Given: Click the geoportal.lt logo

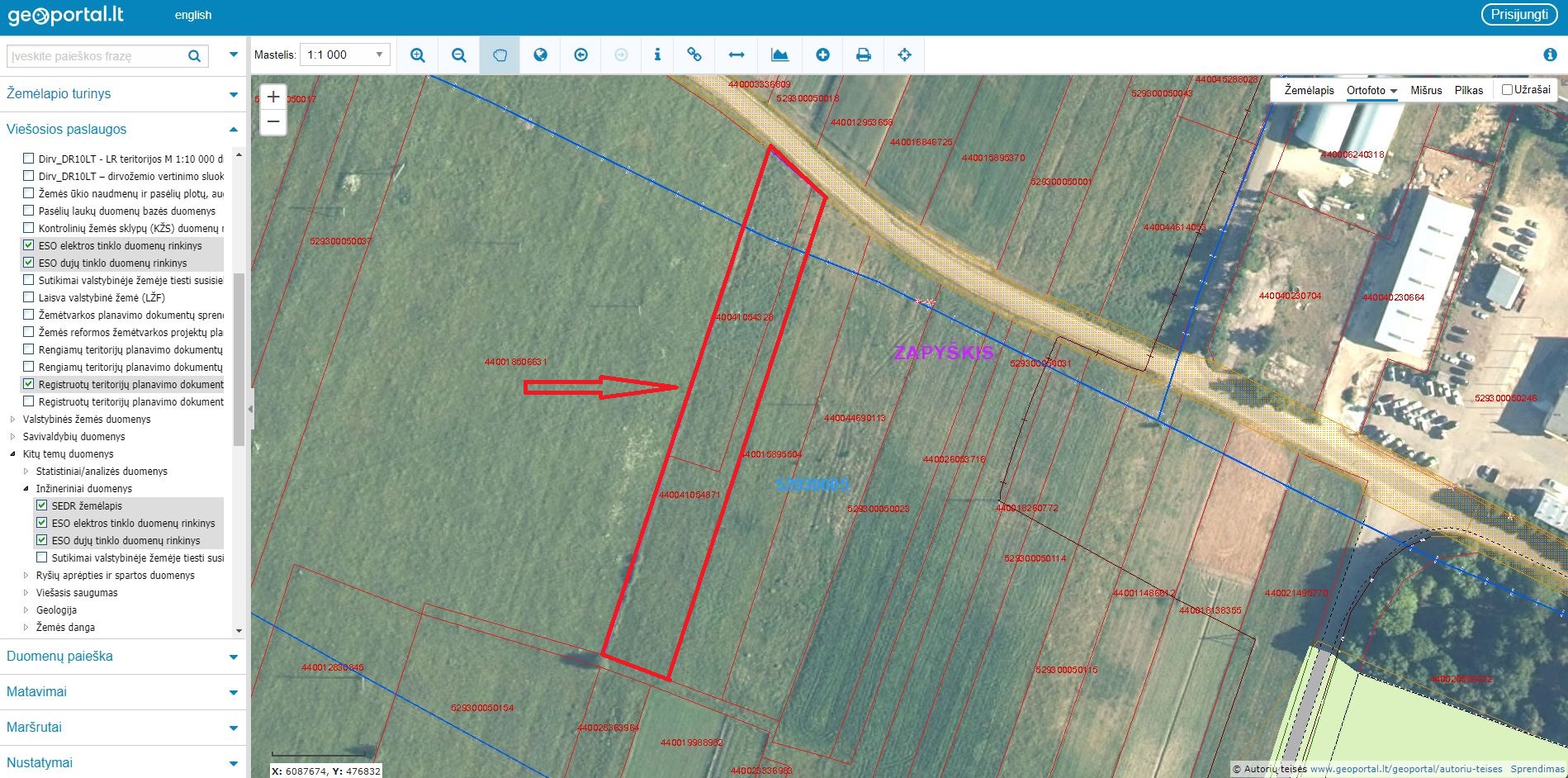Looking at the screenshot, I should (65, 15).
